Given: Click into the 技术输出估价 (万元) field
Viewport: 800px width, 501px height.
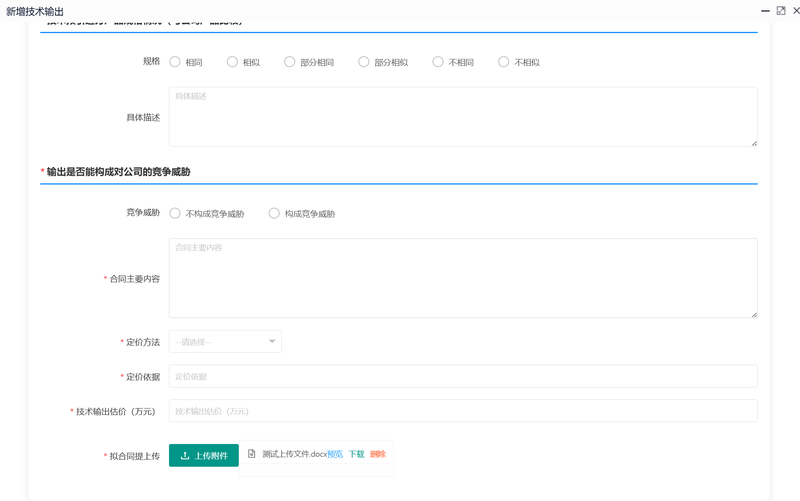Looking at the screenshot, I should [463, 411].
